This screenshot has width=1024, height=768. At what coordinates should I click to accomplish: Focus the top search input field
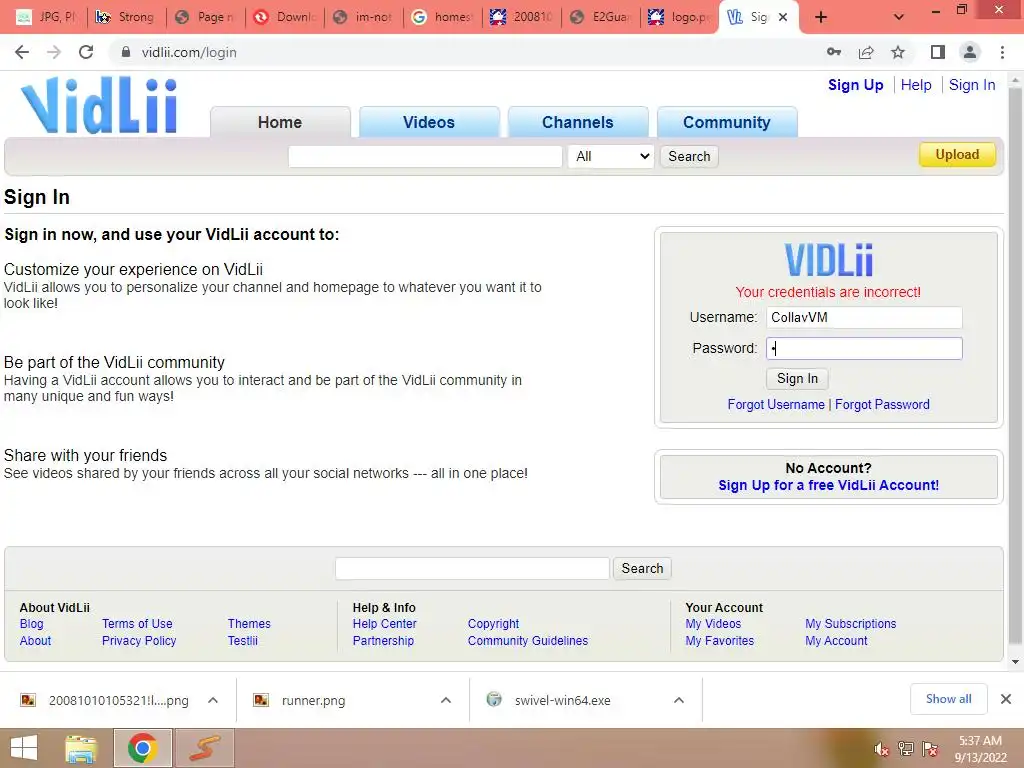[x=425, y=156]
